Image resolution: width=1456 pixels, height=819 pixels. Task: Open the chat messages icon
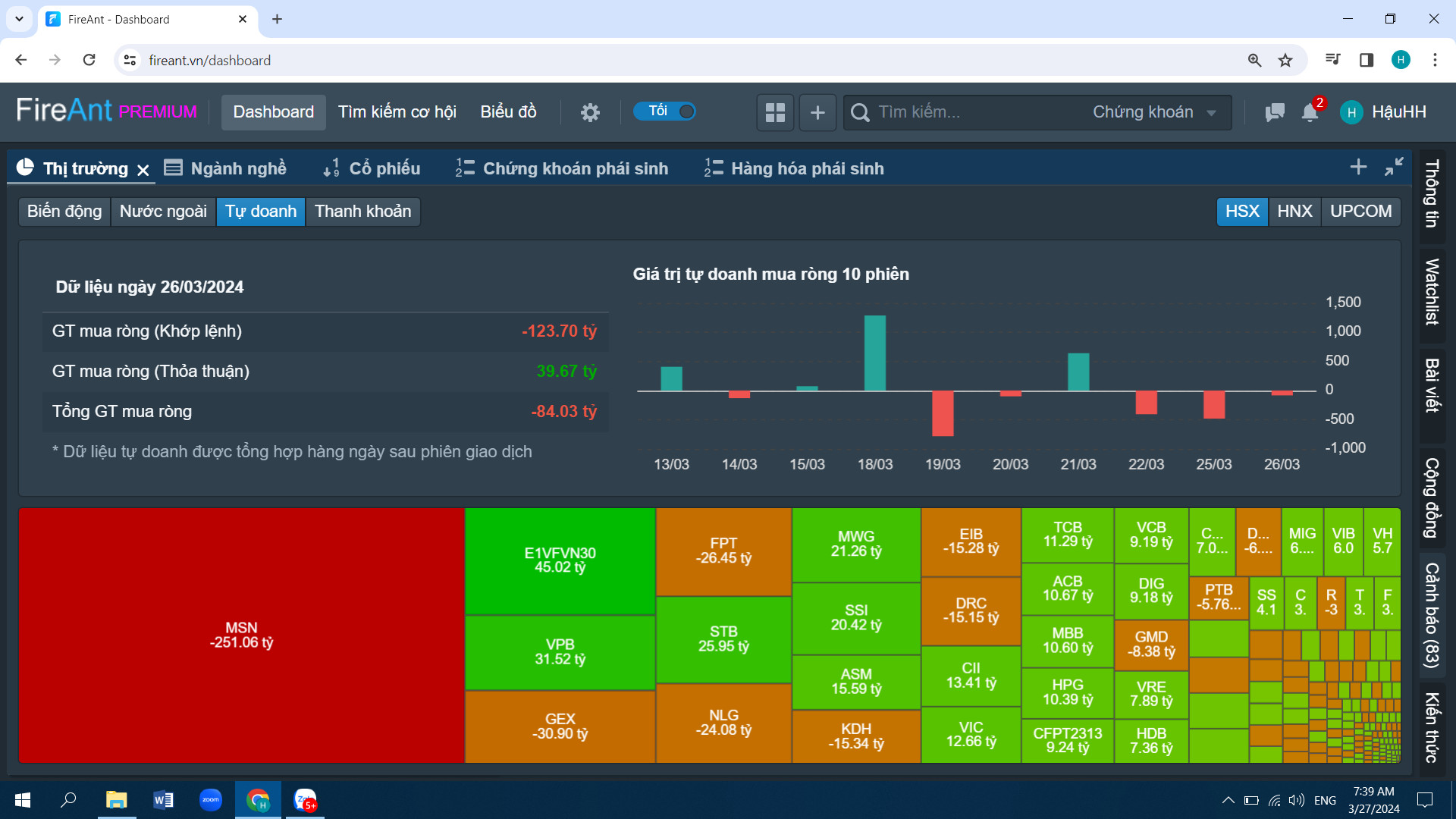pyautogui.click(x=1274, y=112)
